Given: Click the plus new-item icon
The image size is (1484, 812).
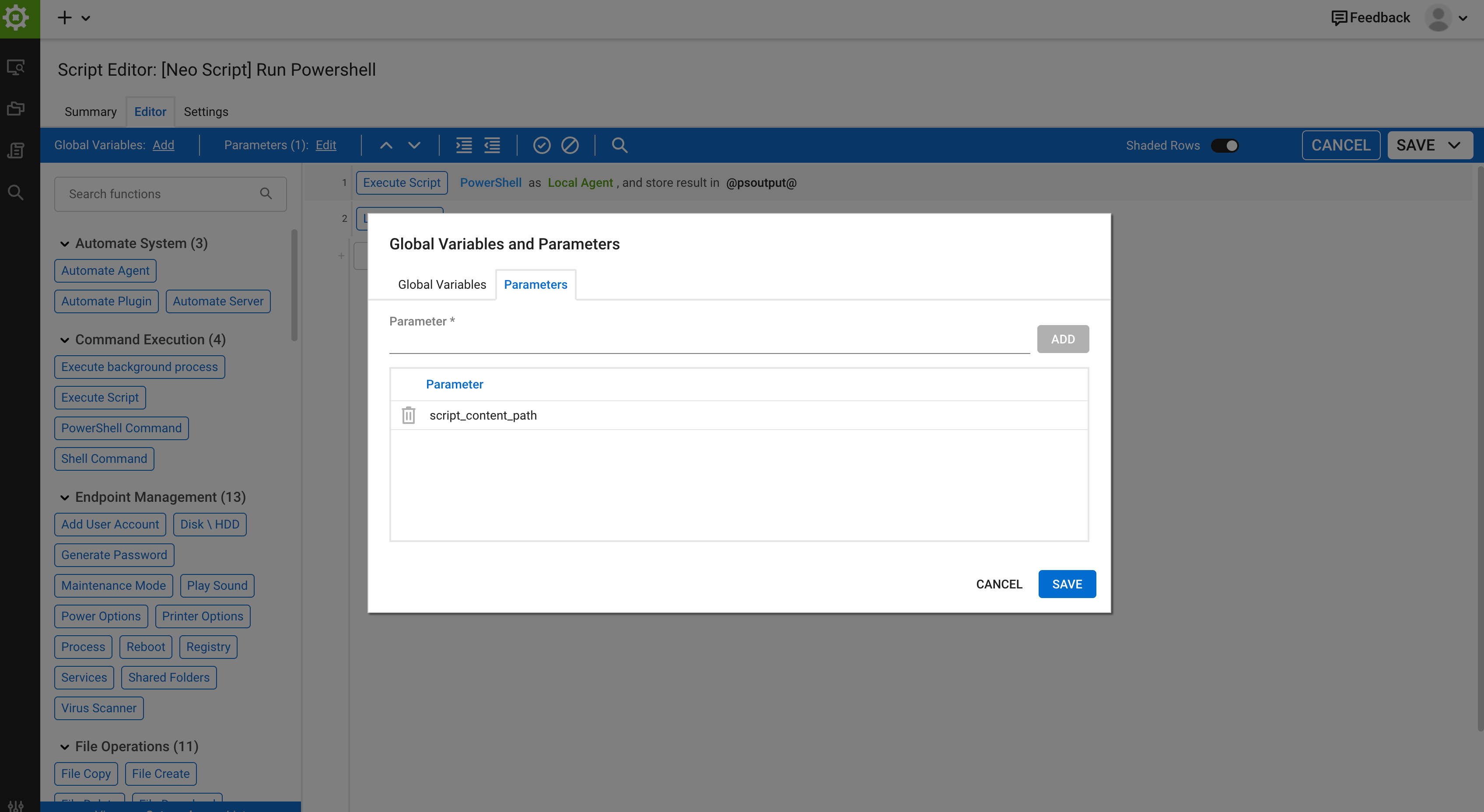Looking at the screenshot, I should pos(64,18).
